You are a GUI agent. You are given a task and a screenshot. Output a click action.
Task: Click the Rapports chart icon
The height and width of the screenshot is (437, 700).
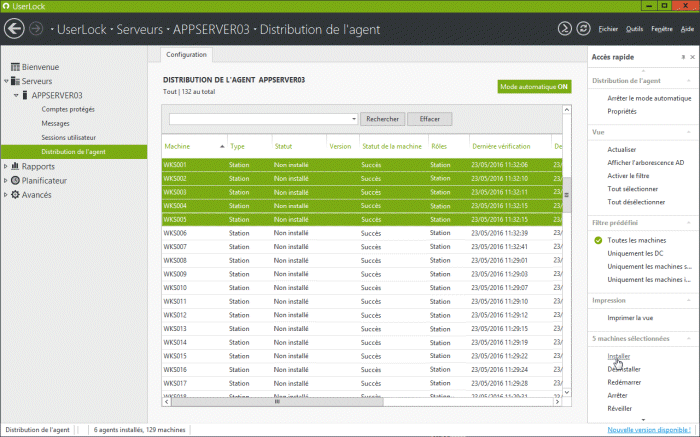(15, 166)
